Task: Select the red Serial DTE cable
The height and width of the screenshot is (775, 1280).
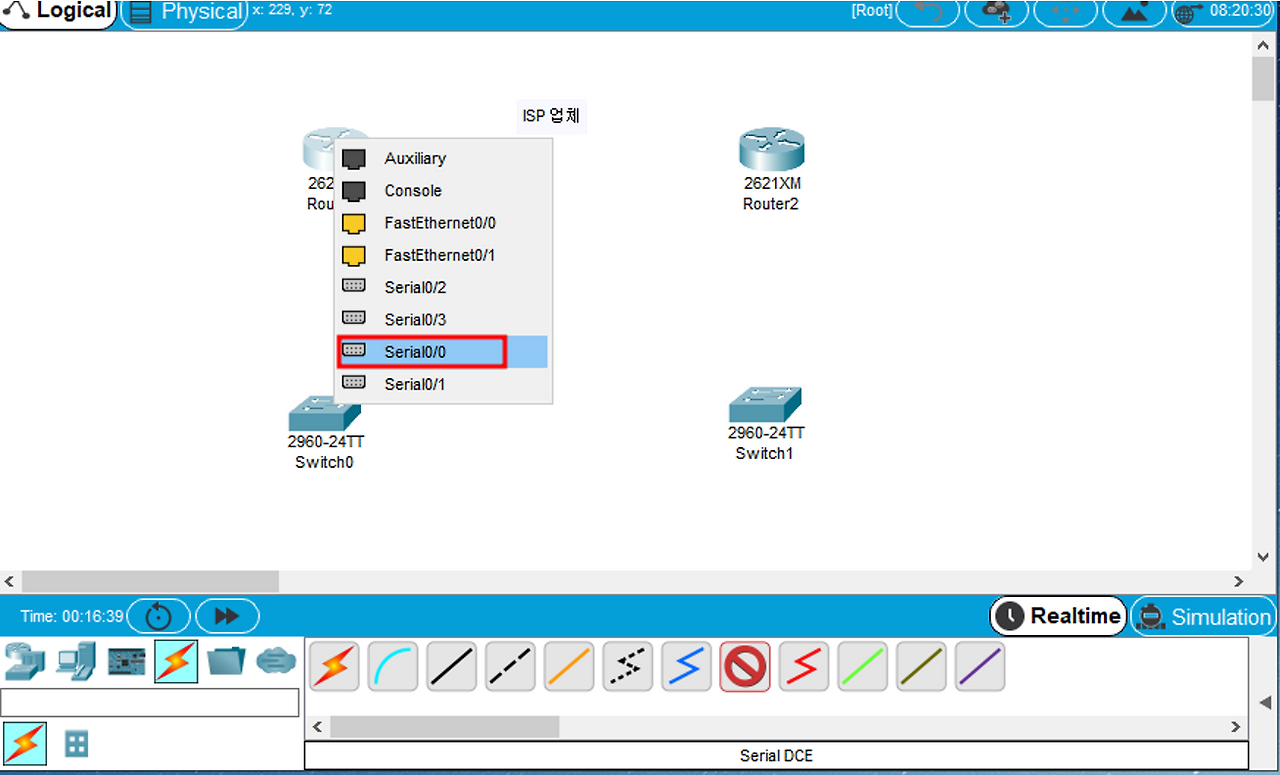Action: [804, 667]
